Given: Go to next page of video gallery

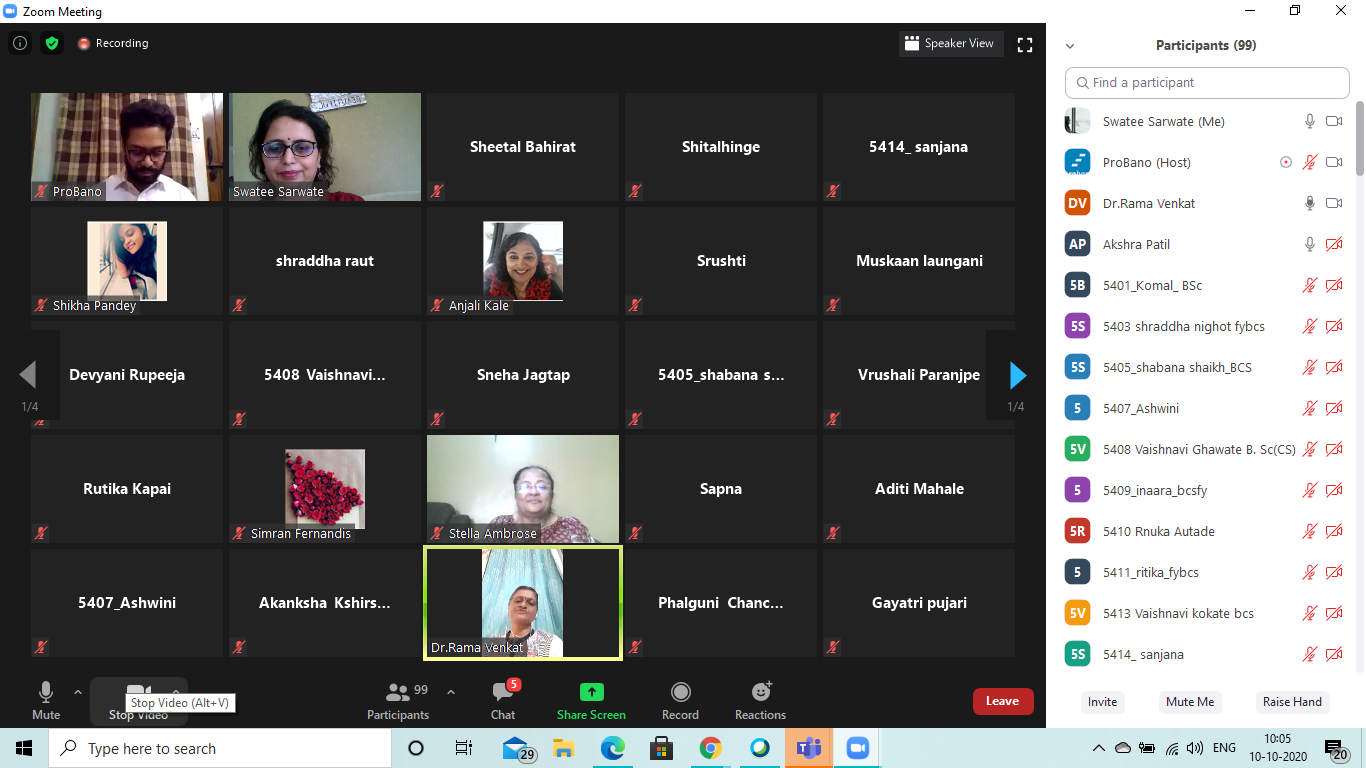Looking at the screenshot, I should (1017, 375).
